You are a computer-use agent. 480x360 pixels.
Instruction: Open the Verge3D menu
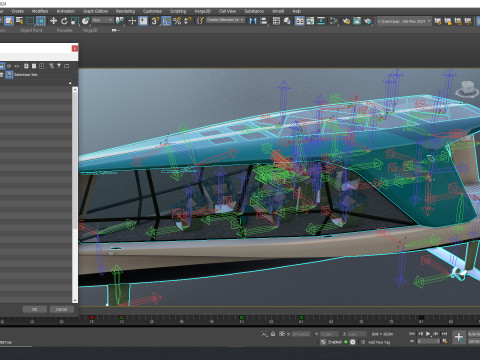pyautogui.click(x=203, y=11)
